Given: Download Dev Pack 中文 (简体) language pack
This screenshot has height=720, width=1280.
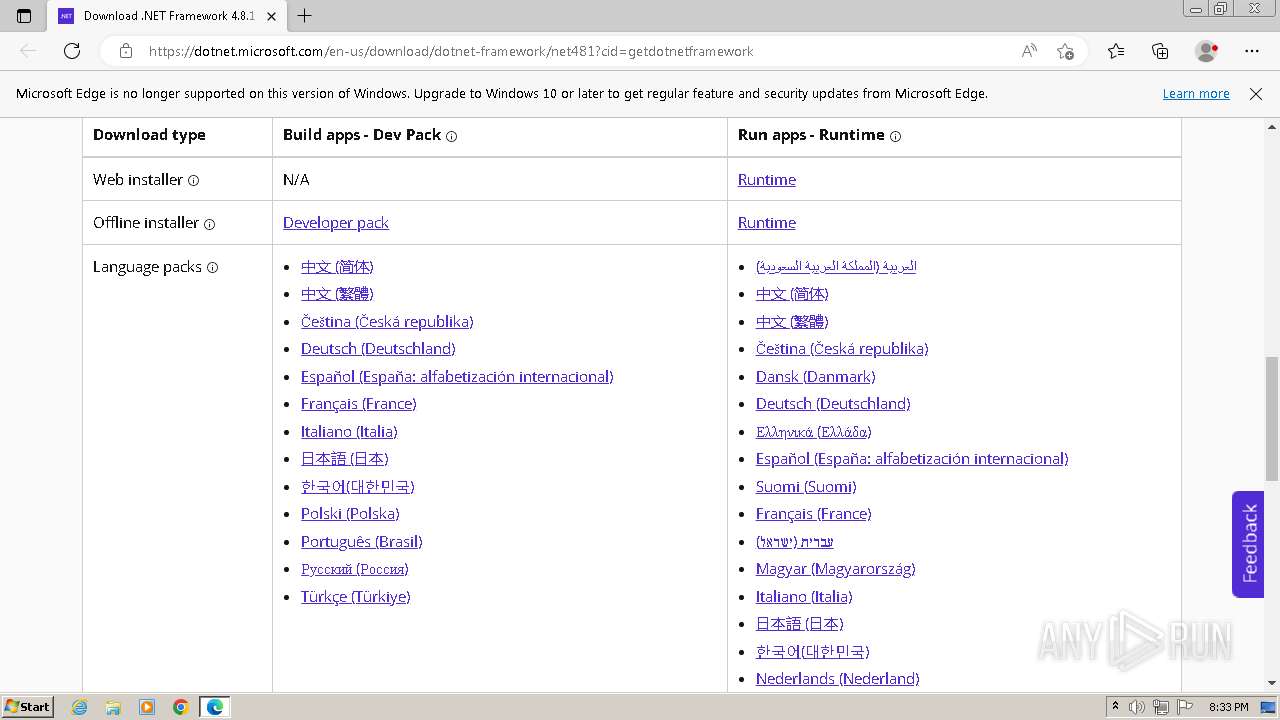Looking at the screenshot, I should tap(337, 267).
